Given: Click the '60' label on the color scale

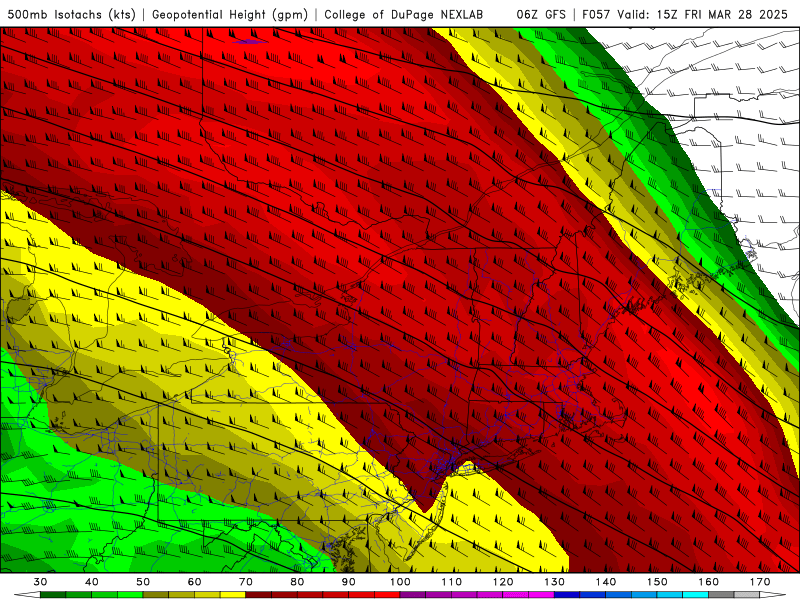Looking at the screenshot, I should pyautogui.click(x=194, y=582).
